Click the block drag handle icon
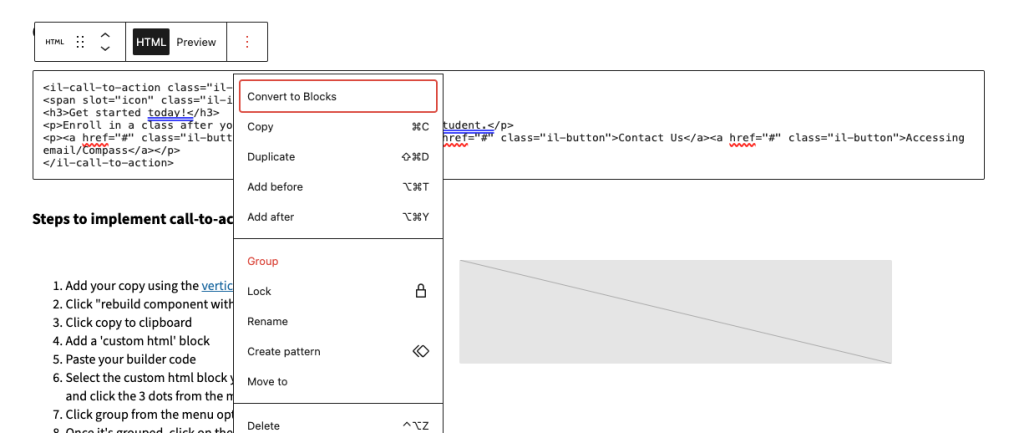The width and height of the screenshot is (1024, 433). tap(80, 42)
